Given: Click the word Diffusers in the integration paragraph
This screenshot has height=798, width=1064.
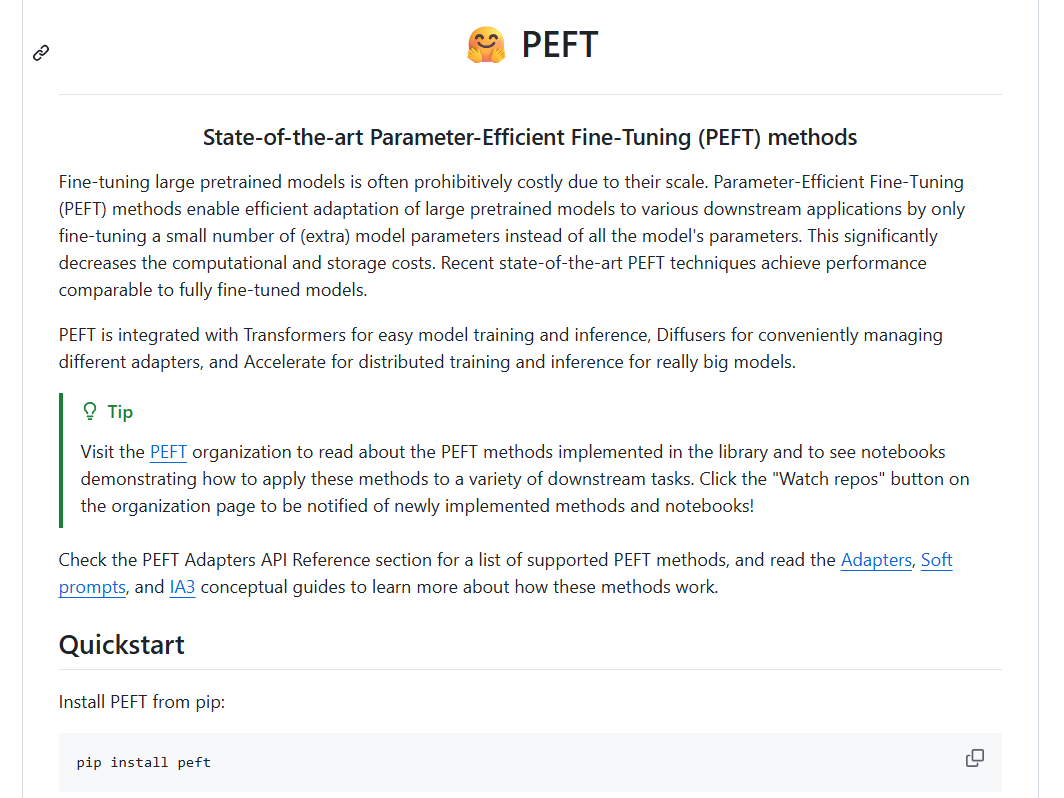Looking at the screenshot, I should [697, 335].
